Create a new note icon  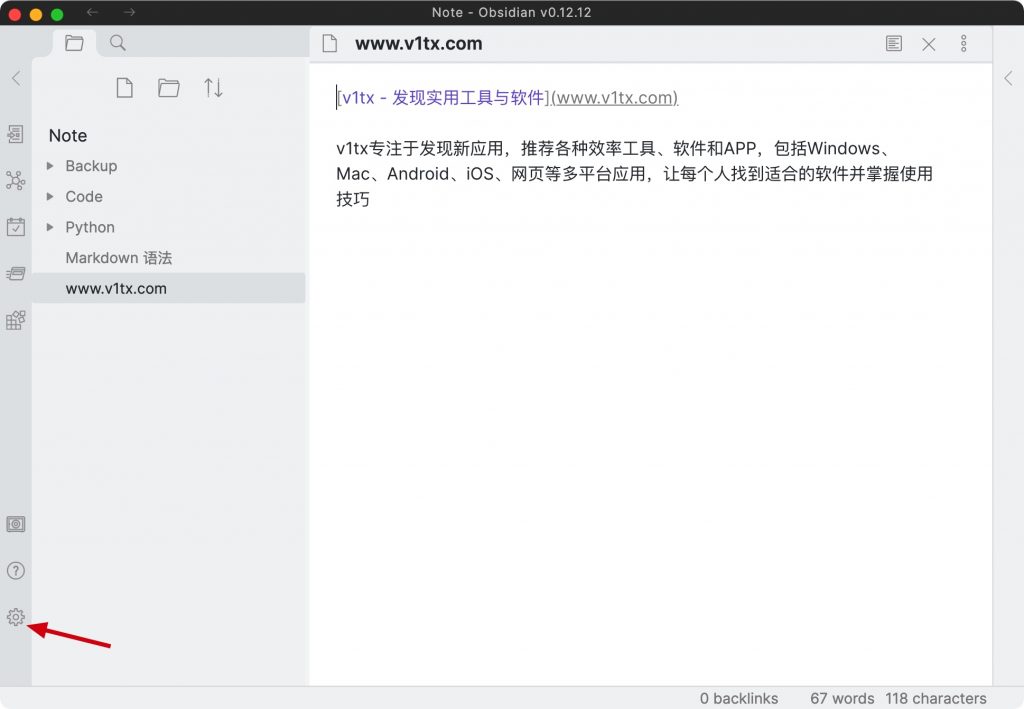pyautogui.click(x=125, y=87)
